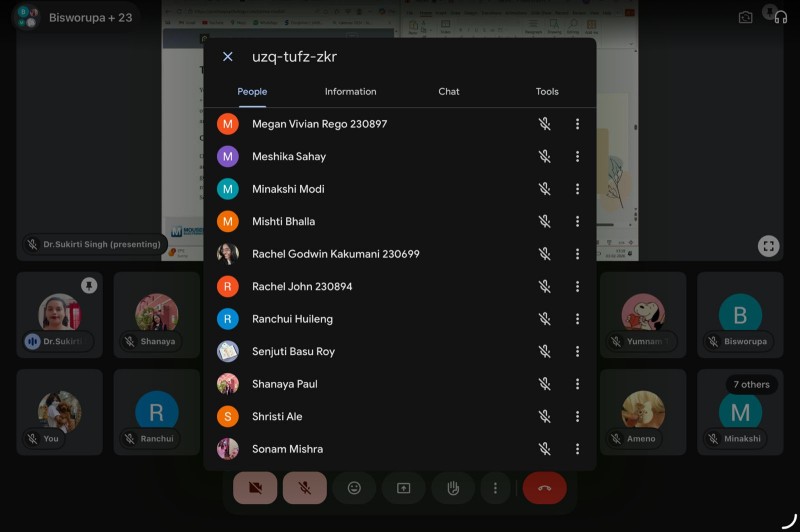Open the Tools tab
Image resolution: width=800 pixels, height=532 pixels.
547,92
